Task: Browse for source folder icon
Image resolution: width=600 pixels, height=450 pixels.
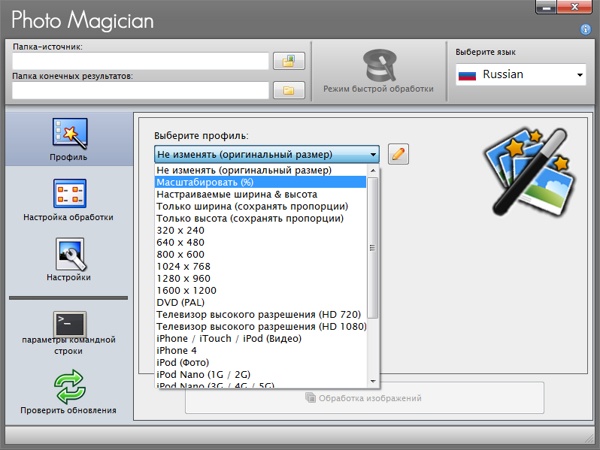Action: pyautogui.click(x=288, y=61)
